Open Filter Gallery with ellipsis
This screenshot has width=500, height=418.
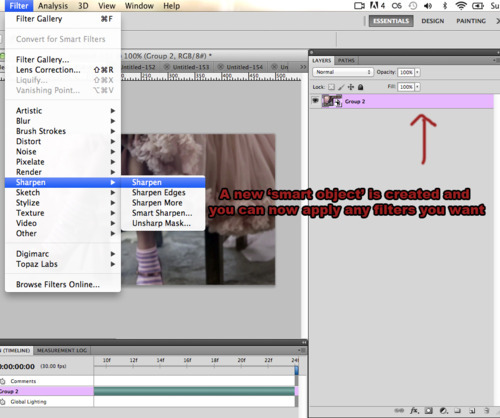pyautogui.click(x=63, y=60)
